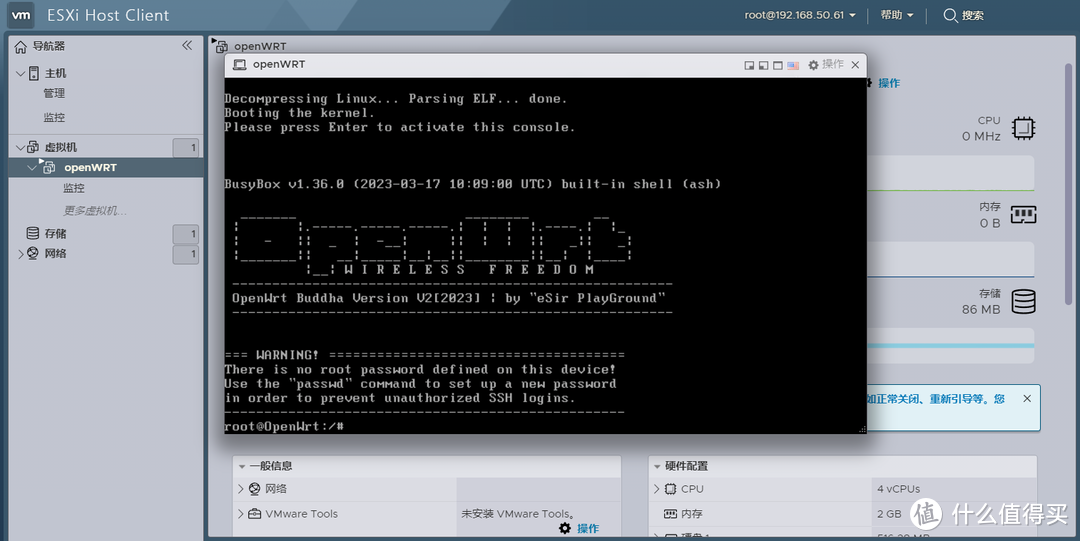Click the virtual machines count badge
Screen dimensions: 1080x541
(x=186, y=147)
